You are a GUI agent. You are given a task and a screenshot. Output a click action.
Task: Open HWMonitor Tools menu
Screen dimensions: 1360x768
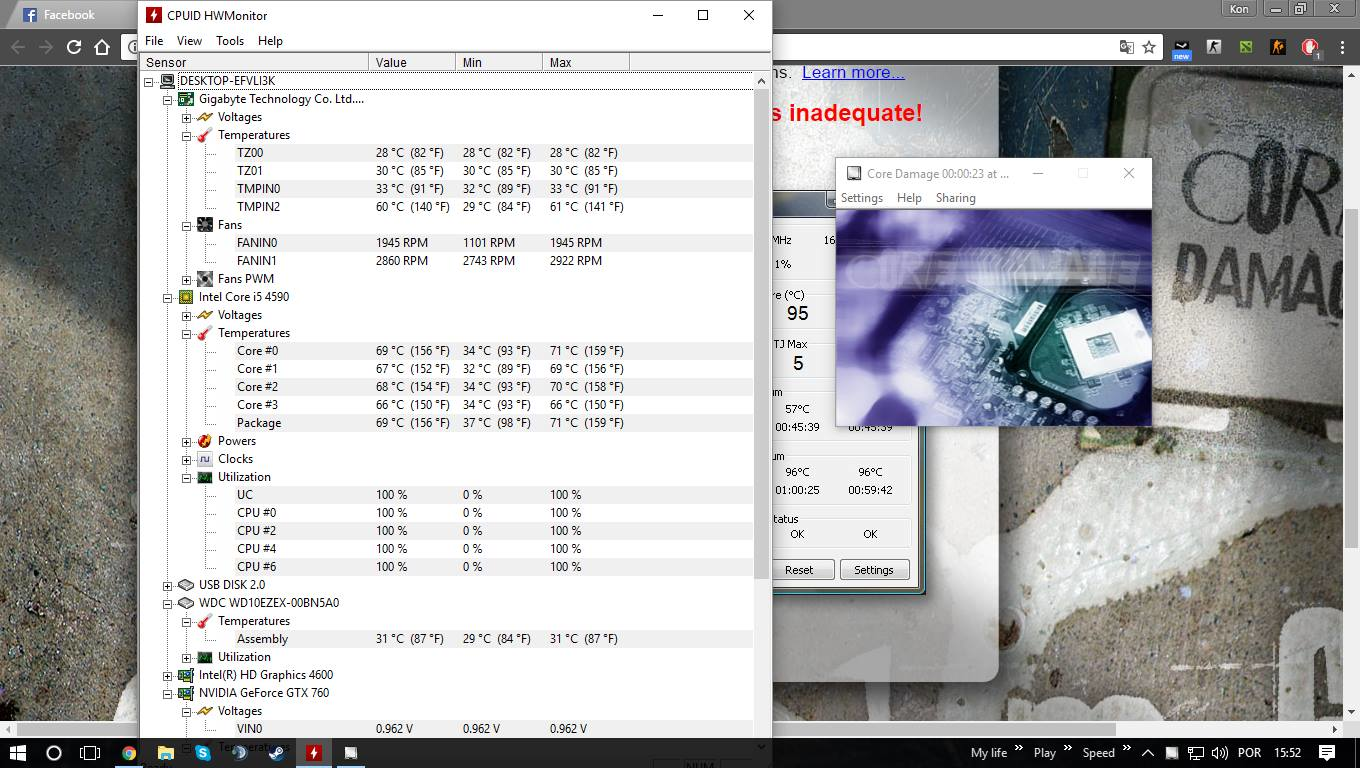pyautogui.click(x=230, y=41)
